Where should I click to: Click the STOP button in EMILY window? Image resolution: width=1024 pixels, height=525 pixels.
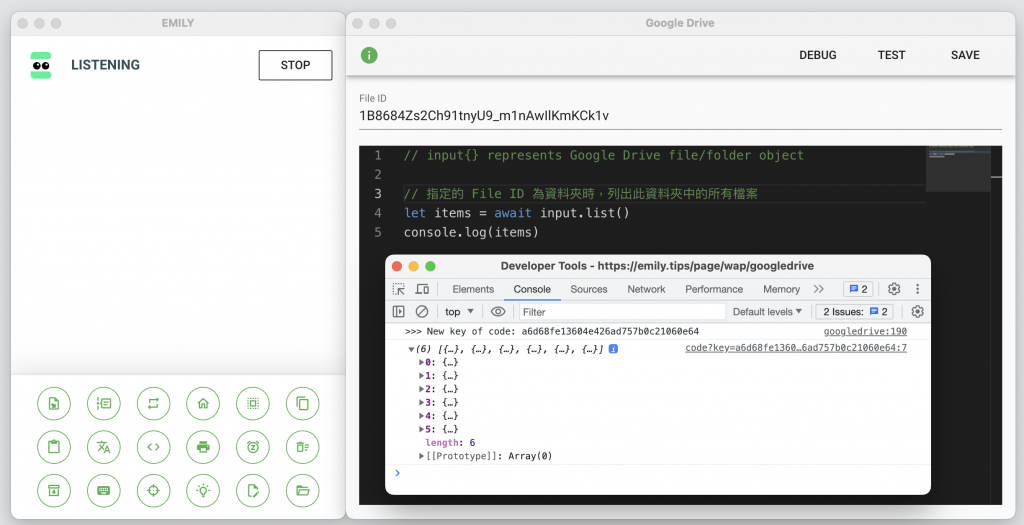[295, 65]
